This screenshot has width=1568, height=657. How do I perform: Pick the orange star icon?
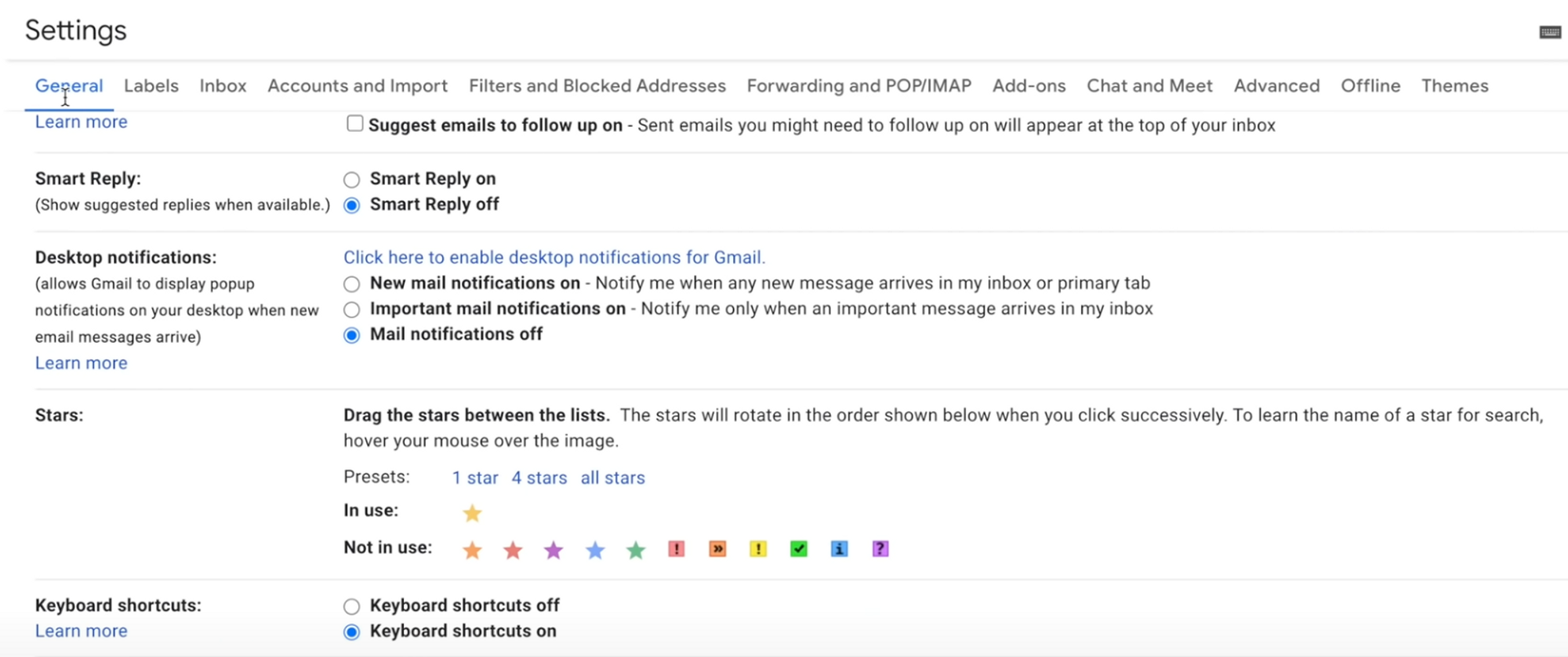point(472,550)
